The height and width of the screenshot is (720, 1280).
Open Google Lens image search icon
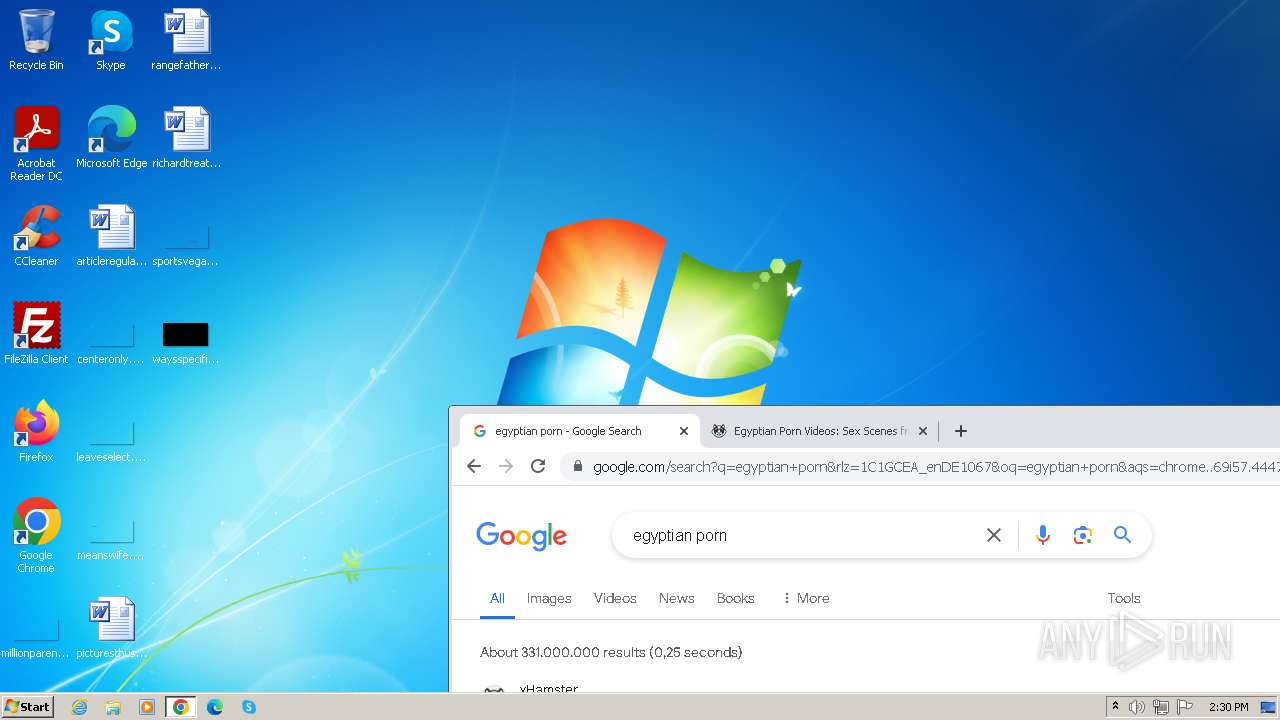point(1082,535)
